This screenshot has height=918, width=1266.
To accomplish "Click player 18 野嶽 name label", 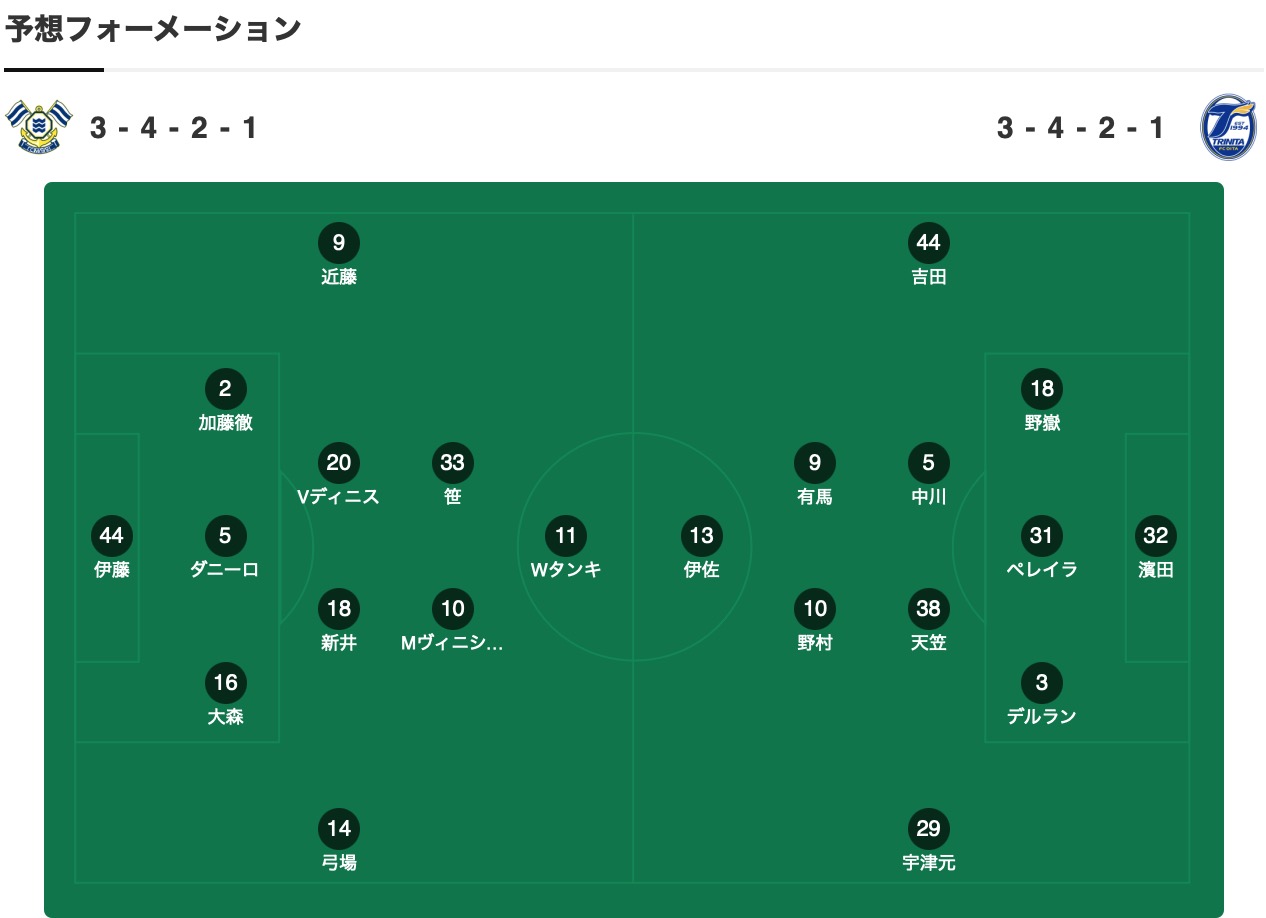I will click(1042, 423).
